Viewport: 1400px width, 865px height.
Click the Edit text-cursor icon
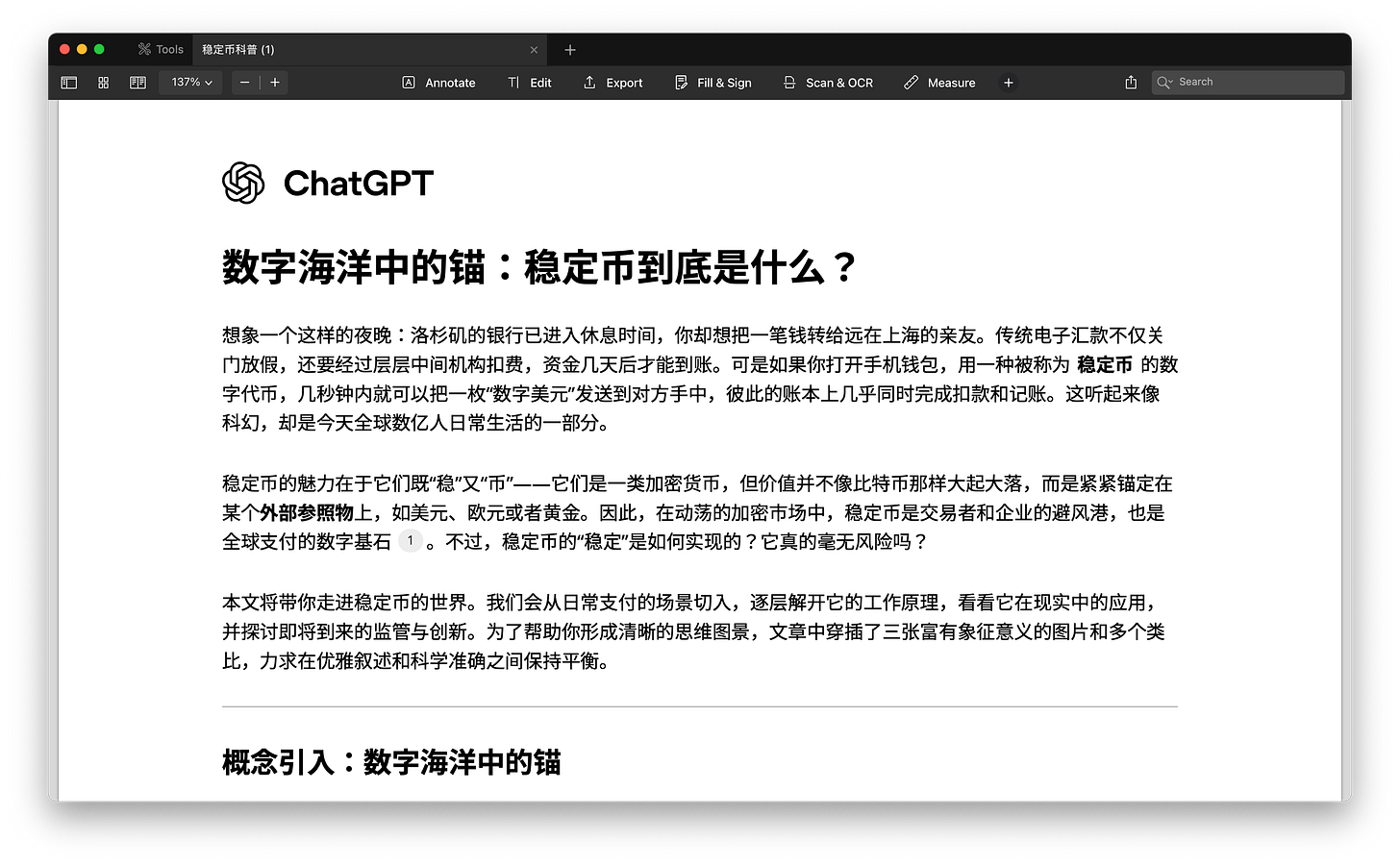coord(513,83)
